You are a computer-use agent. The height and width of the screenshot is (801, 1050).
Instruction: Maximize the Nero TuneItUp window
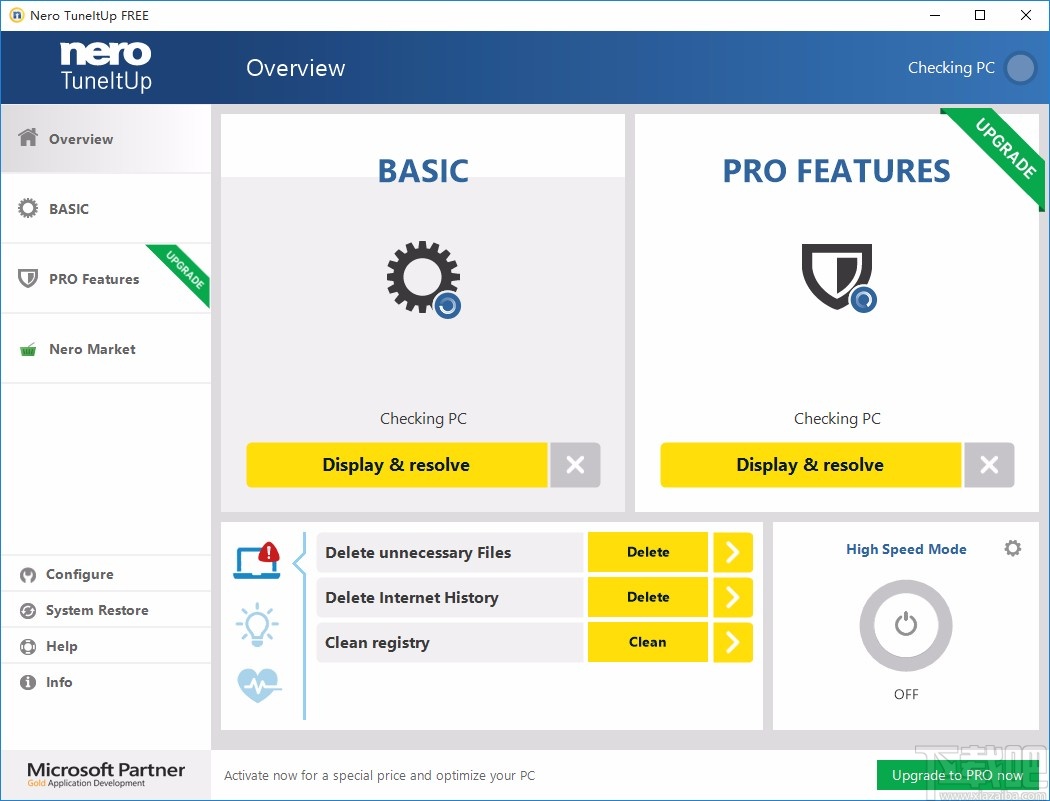(x=980, y=15)
